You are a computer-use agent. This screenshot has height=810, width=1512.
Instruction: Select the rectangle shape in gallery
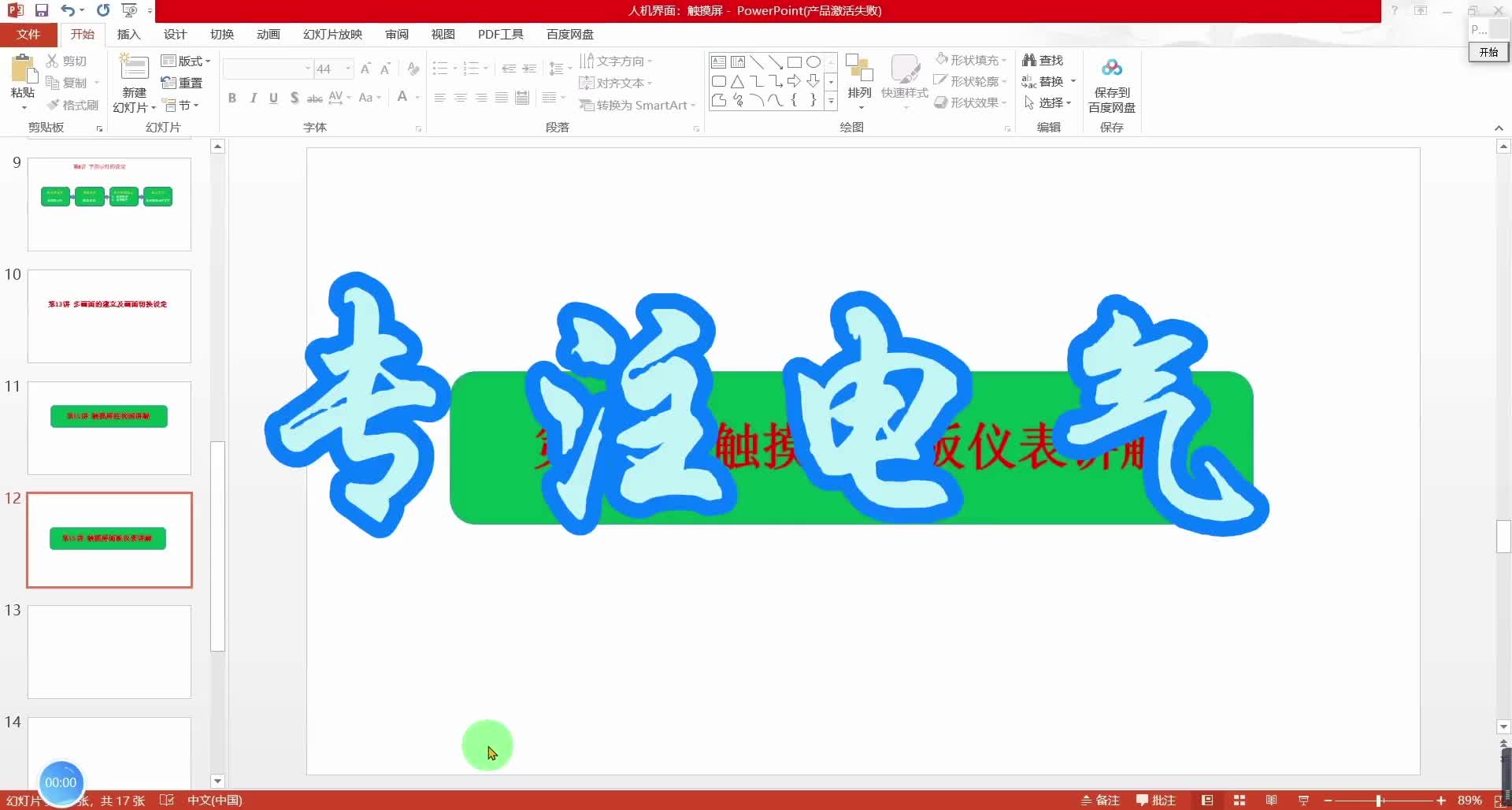[795, 61]
